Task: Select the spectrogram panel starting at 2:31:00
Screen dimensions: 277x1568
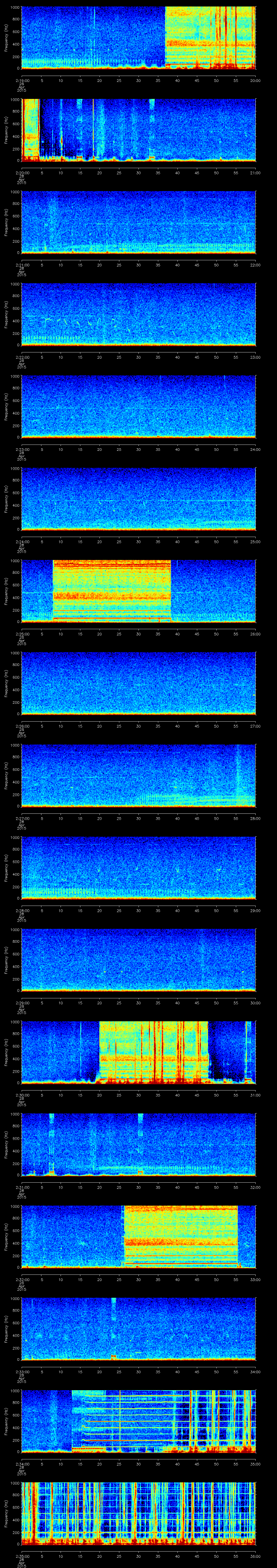Action: tap(139, 1144)
